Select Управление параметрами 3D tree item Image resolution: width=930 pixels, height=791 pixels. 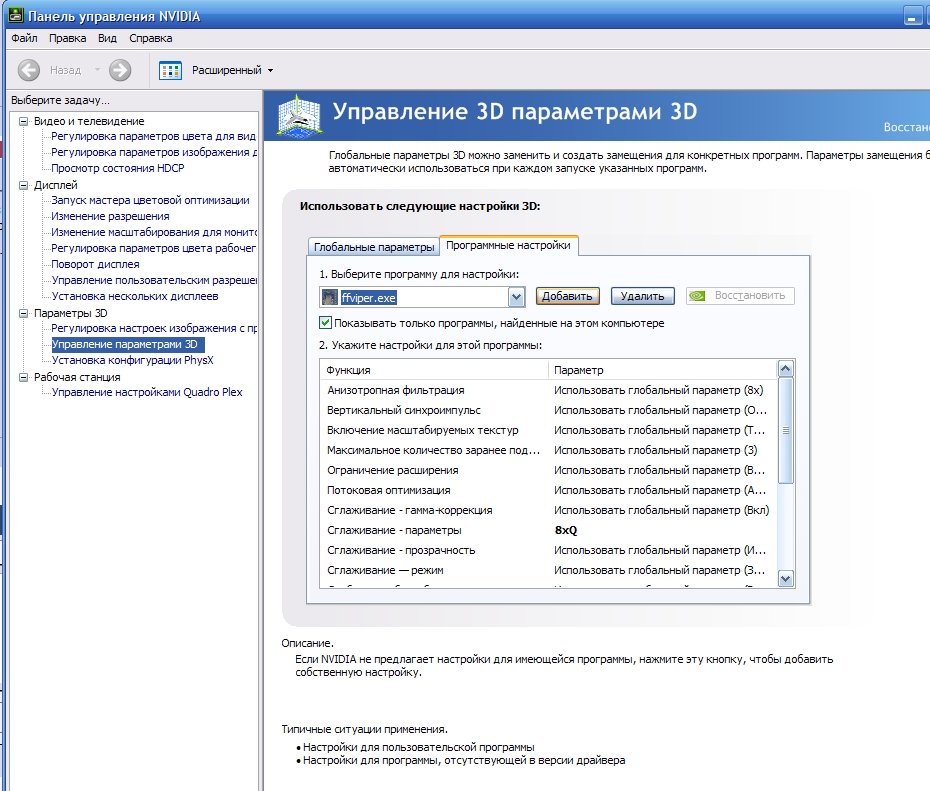(x=128, y=345)
